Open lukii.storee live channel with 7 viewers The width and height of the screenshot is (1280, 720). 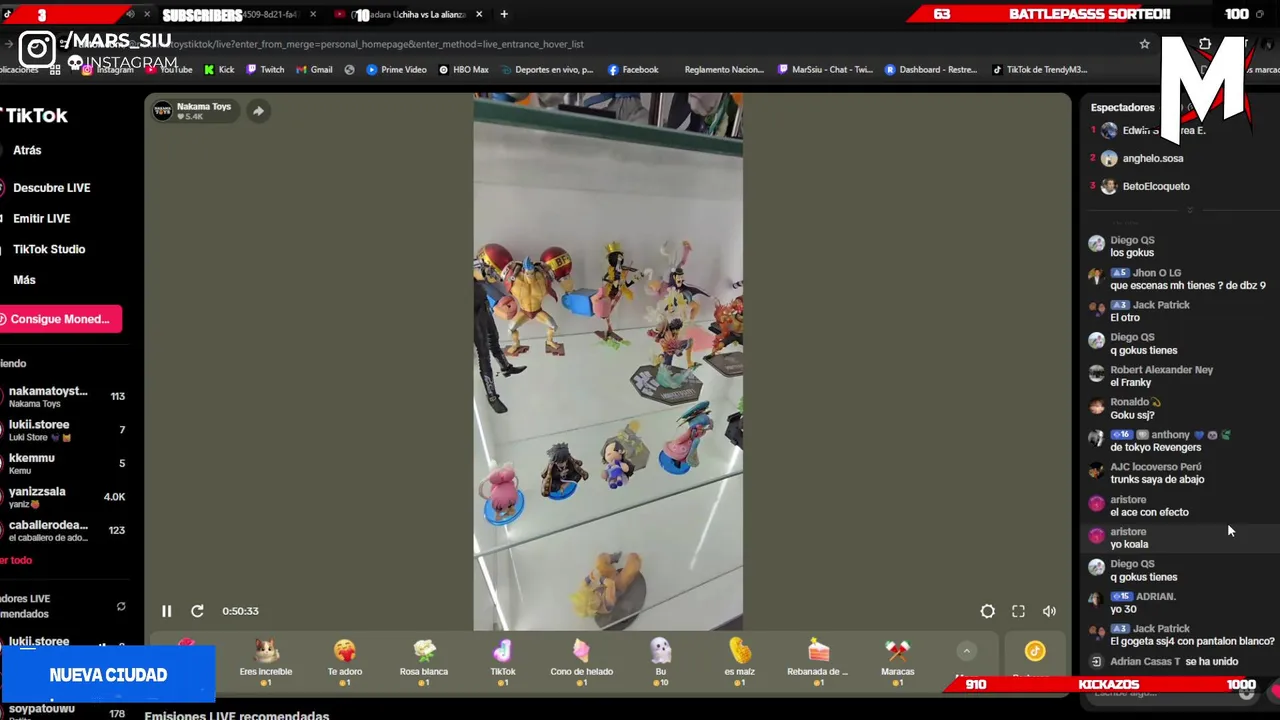63,430
